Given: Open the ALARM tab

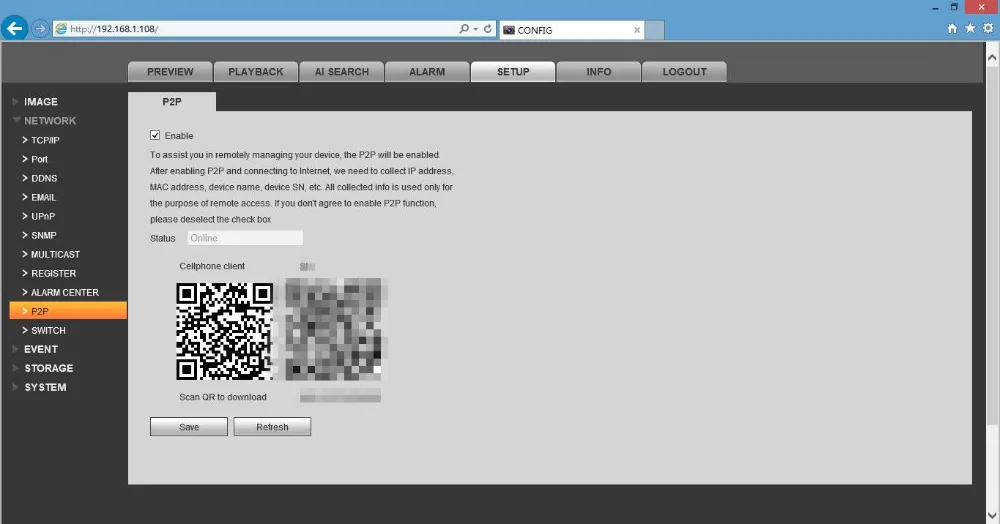Looking at the screenshot, I should [427, 72].
